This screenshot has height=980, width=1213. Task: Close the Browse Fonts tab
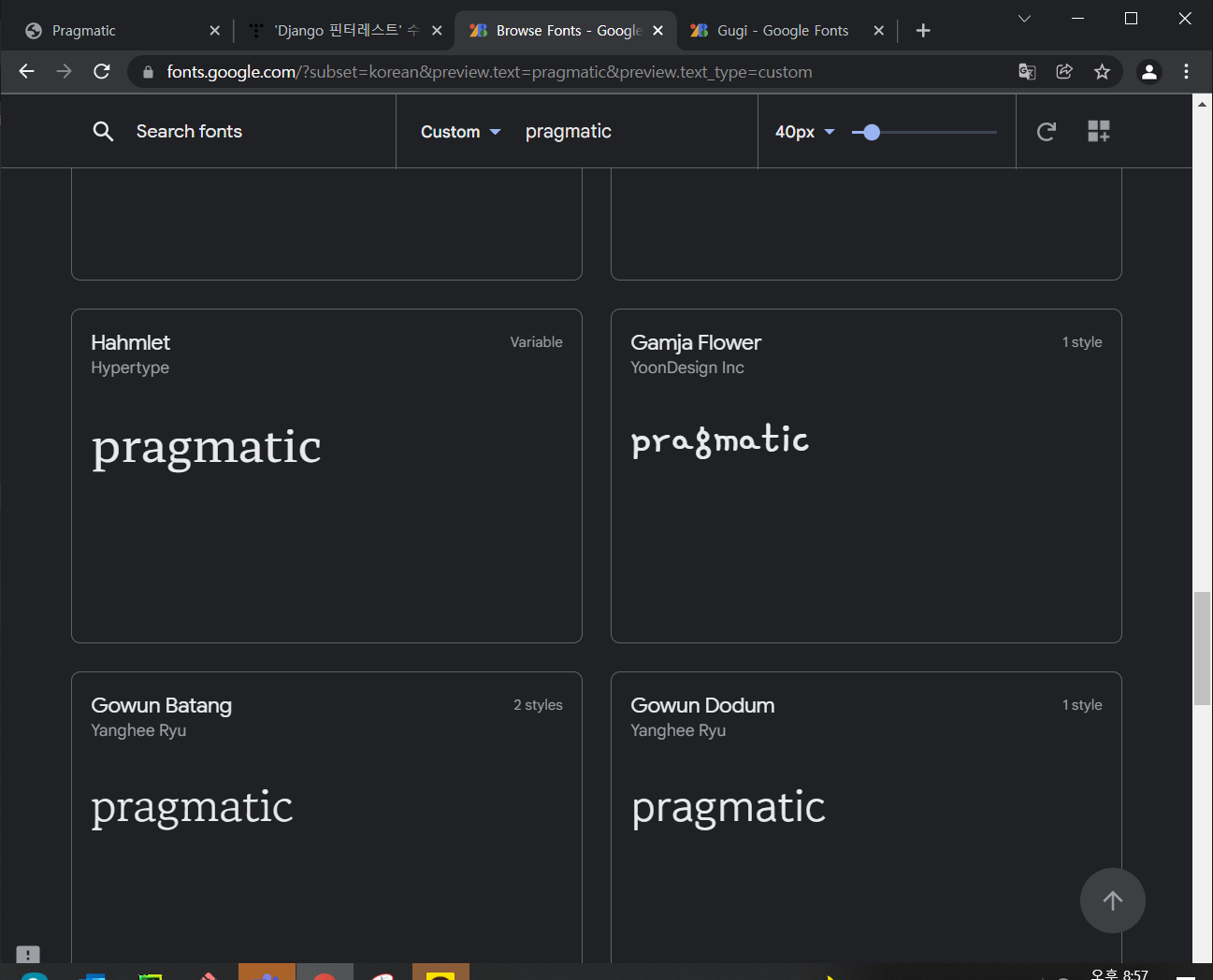click(x=658, y=31)
